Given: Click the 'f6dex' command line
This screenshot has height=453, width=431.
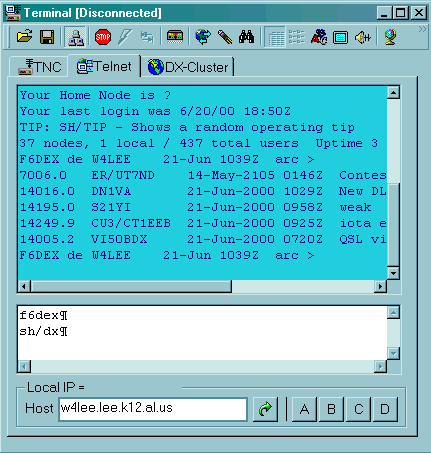Looking at the screenshot, I should (x=43, y=315).
